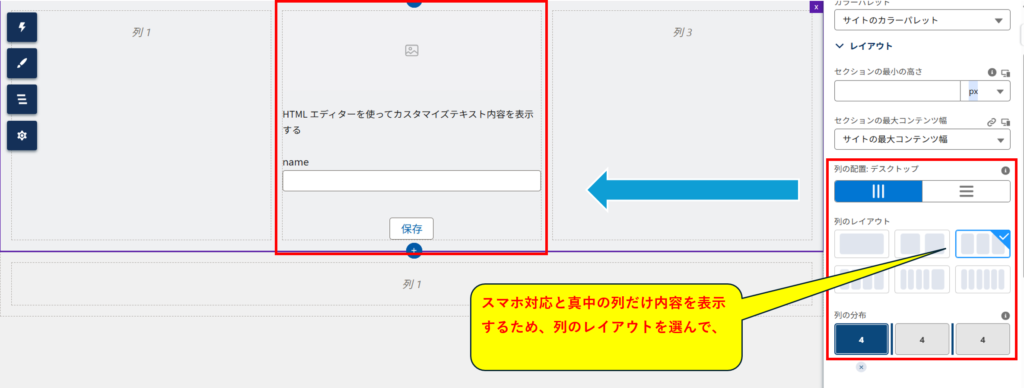Open サイトの最大コンテンツ幅 dropdown
Screen dimensions: 1024x388
pos(922,140)
